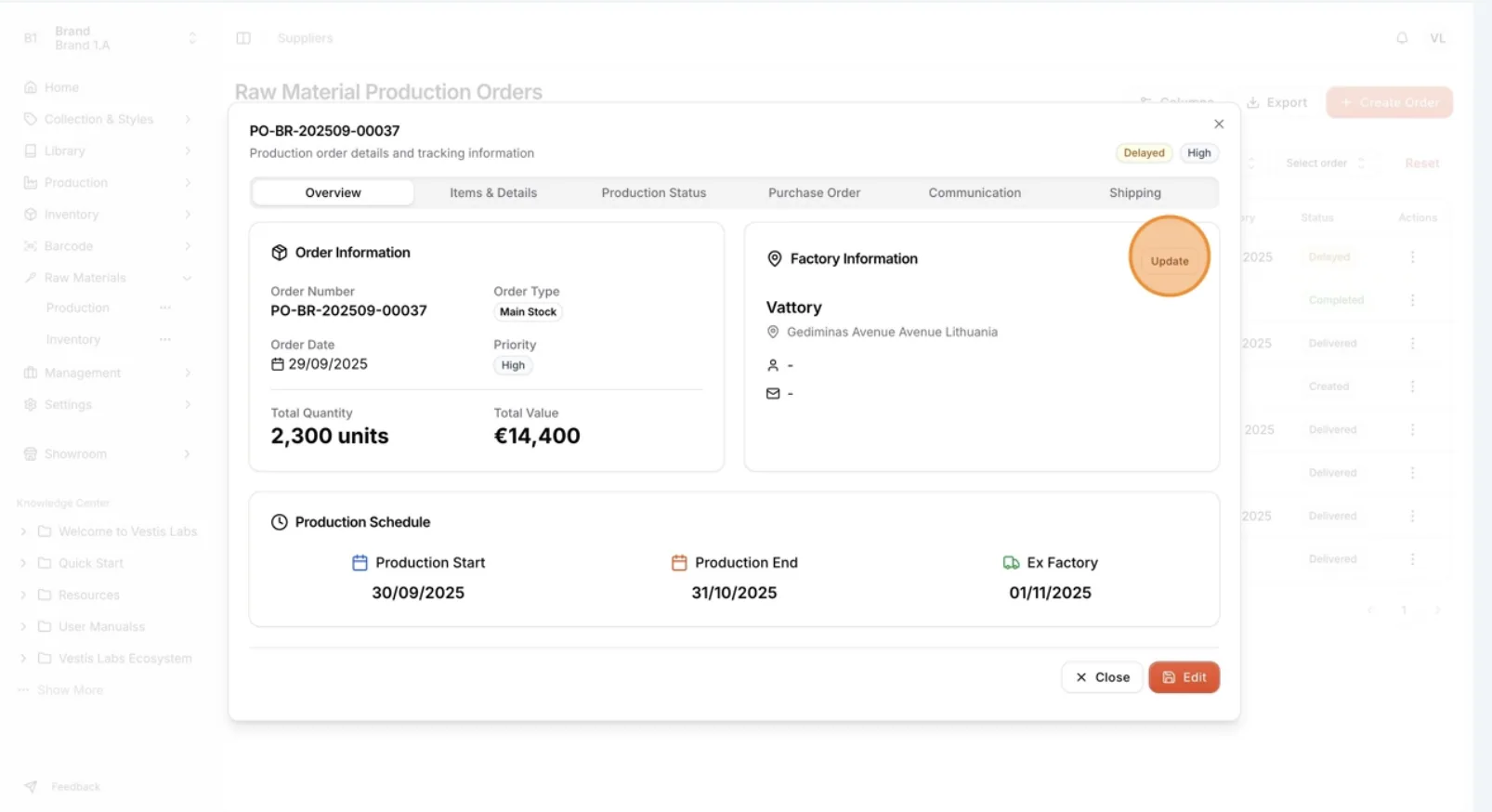Click the Main Stock order type badge
This screenshot has height=812, width=1492.
[x=528, y=312]
